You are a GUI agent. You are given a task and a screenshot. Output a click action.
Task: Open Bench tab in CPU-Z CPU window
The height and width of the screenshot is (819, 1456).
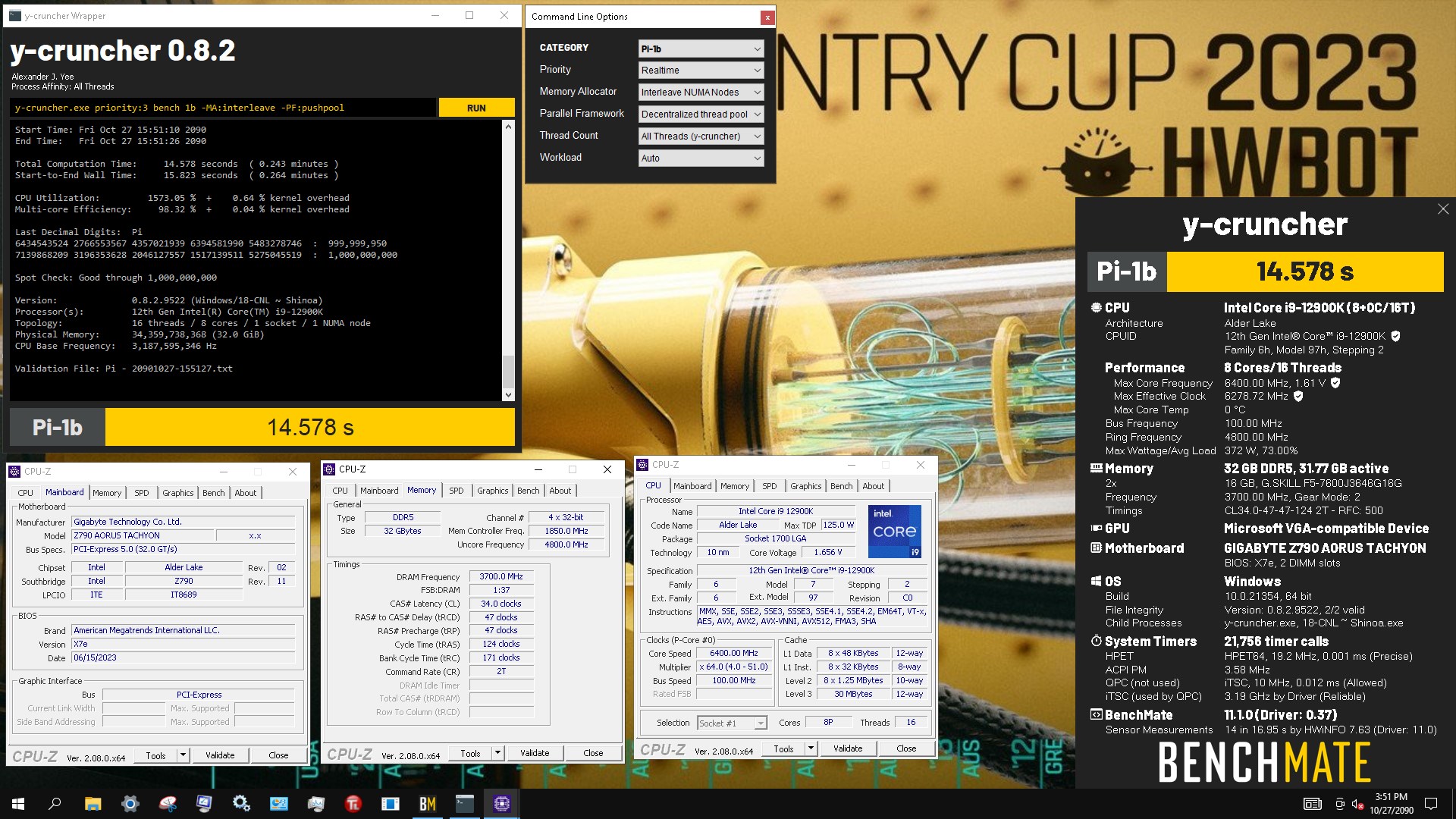click(x=841, y=486)
